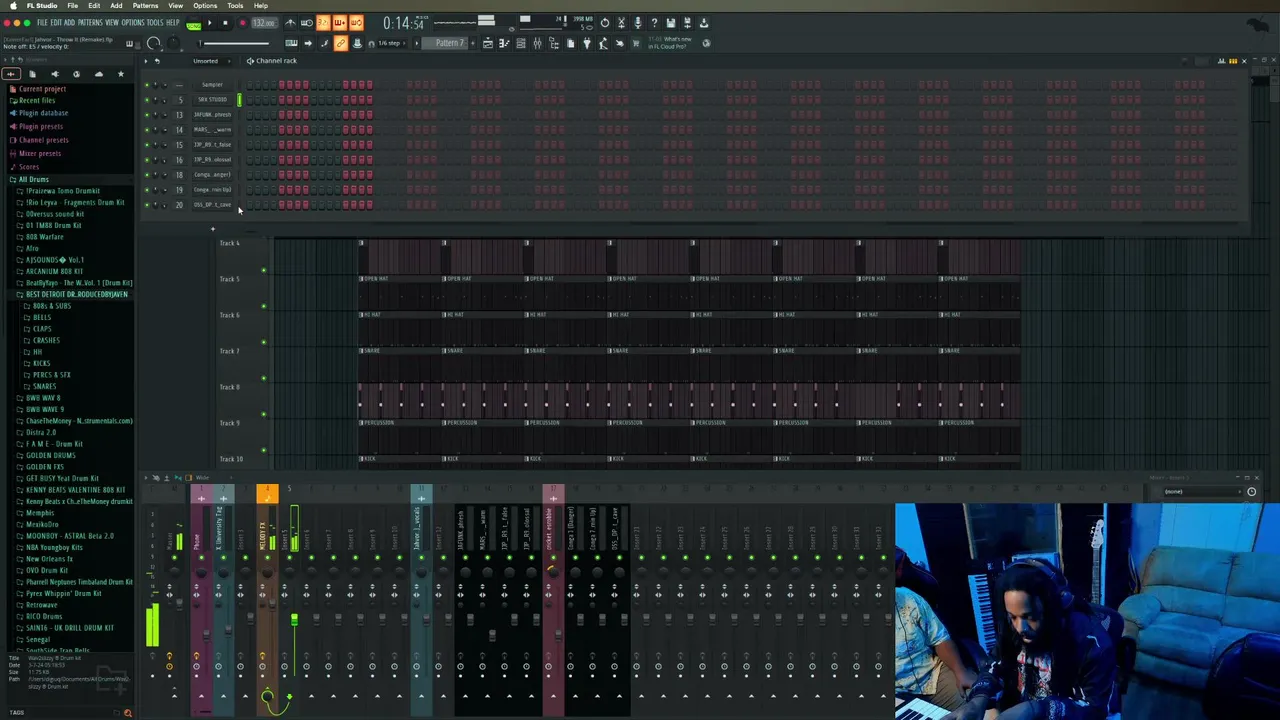This screenshot has width=1280, height=720.
Task: Select the browser favorites star tab
Action: (121, 74)
